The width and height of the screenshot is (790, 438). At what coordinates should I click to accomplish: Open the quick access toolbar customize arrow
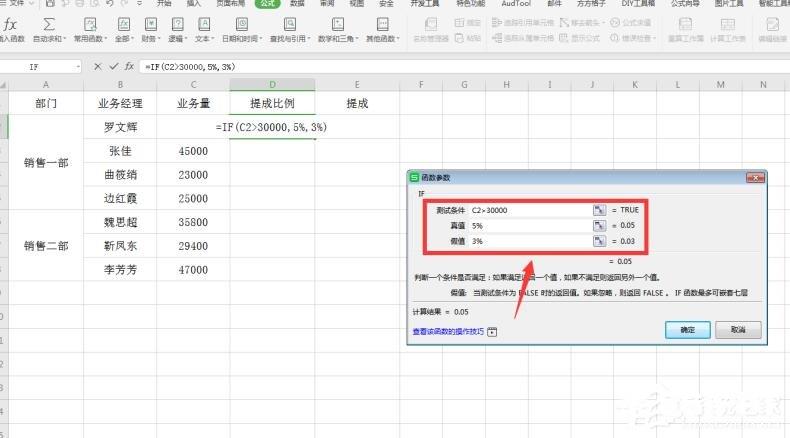[140, 4]
